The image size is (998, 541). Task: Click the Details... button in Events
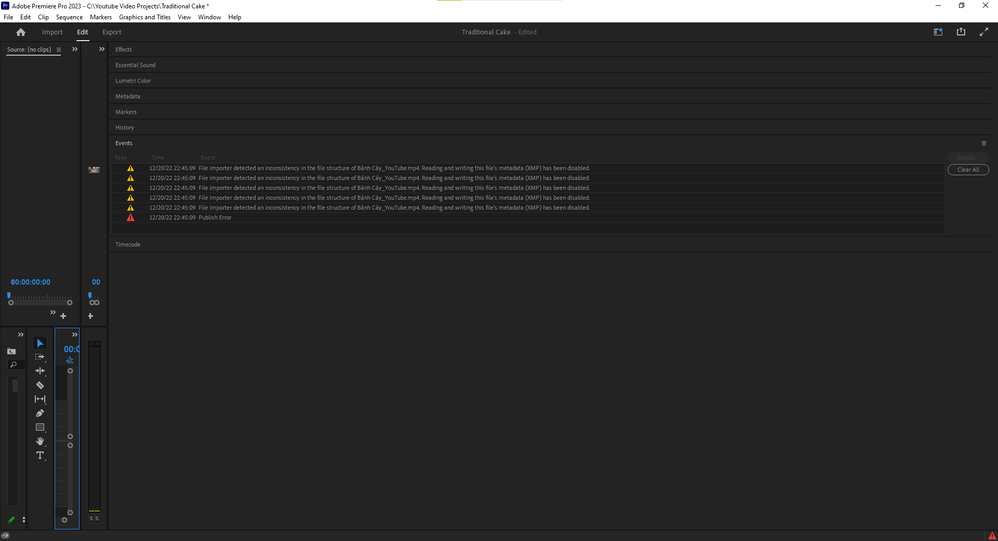967,157
